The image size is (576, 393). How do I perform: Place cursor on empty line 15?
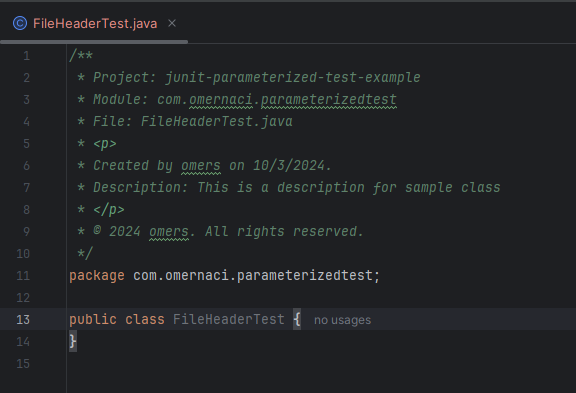(x=320, y=363)
